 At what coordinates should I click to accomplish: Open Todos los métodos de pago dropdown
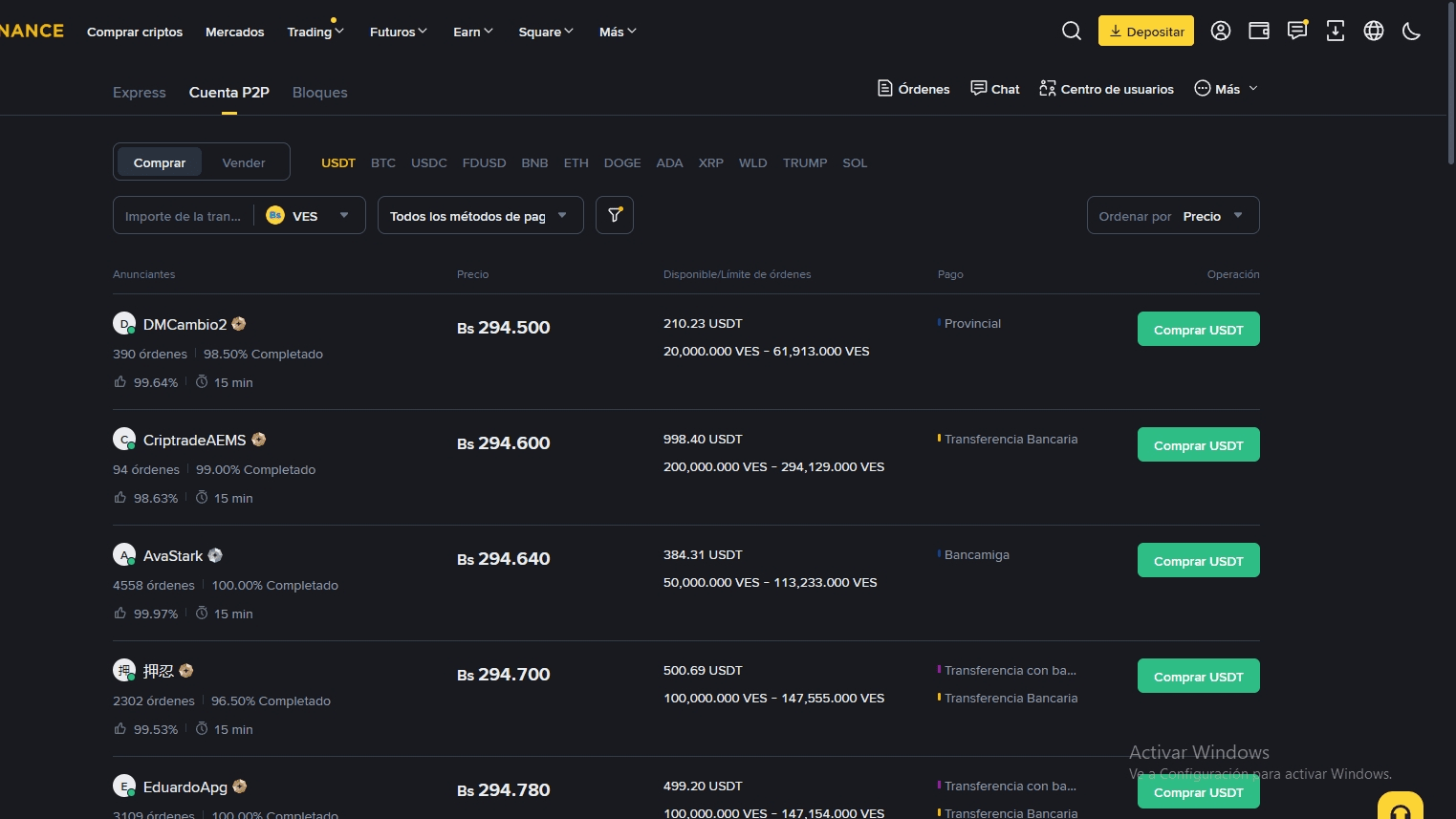pyautogui.click(x=481, y=215)
